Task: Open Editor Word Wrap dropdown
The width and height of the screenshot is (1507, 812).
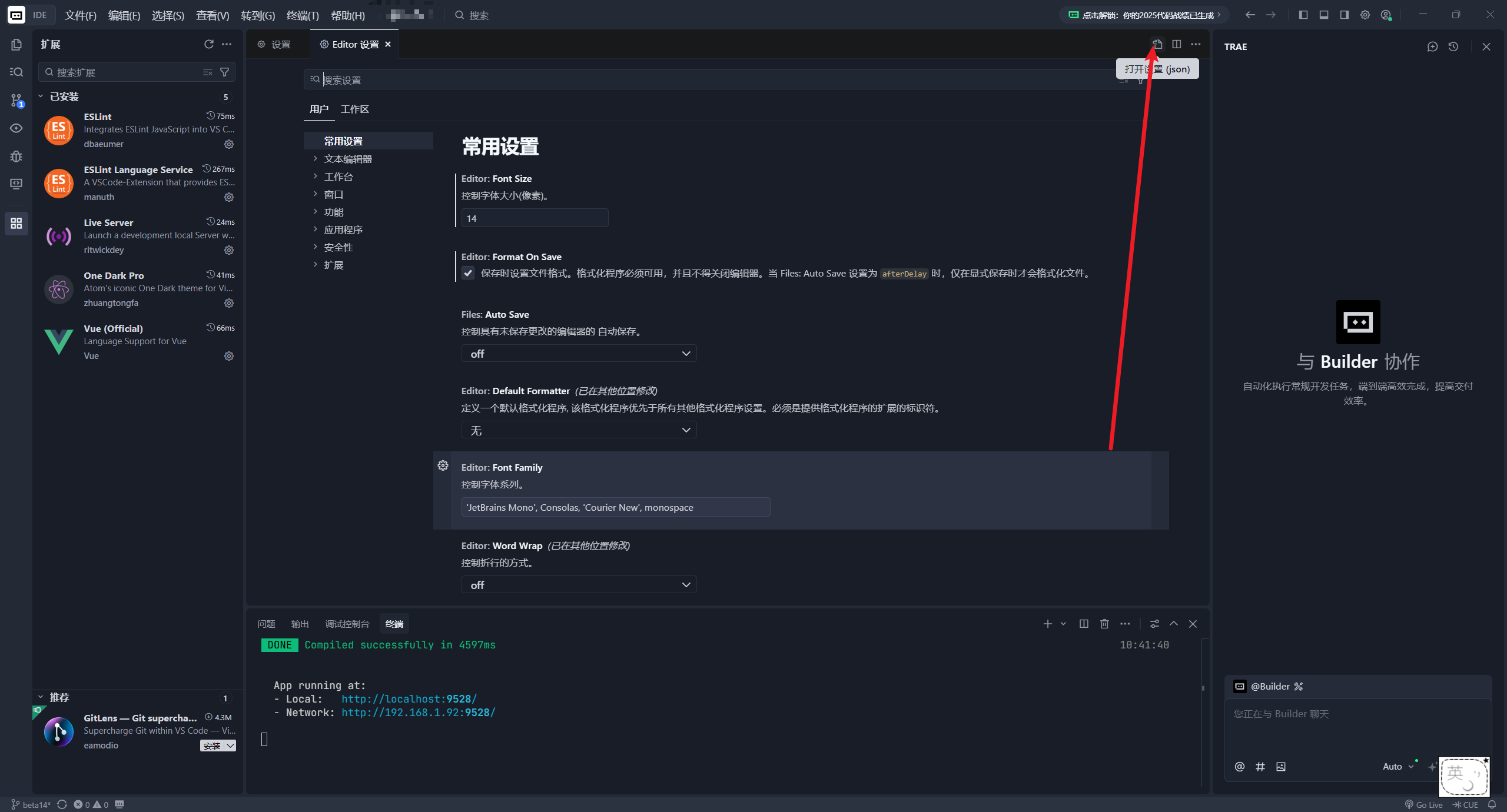Action: pyautogui.click(x=579, y=585)
